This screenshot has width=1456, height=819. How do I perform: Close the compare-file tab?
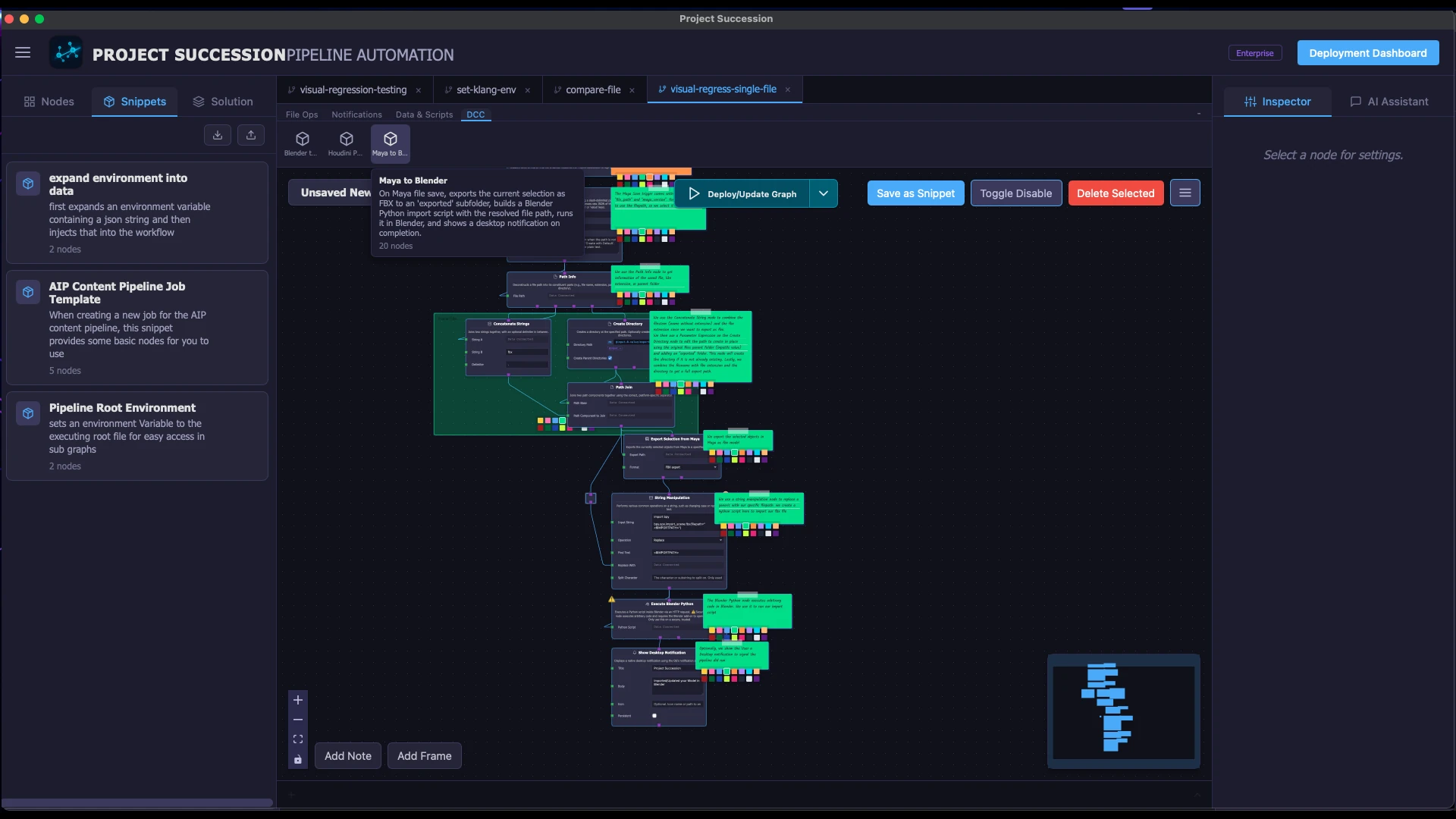(x=632, y=90)
